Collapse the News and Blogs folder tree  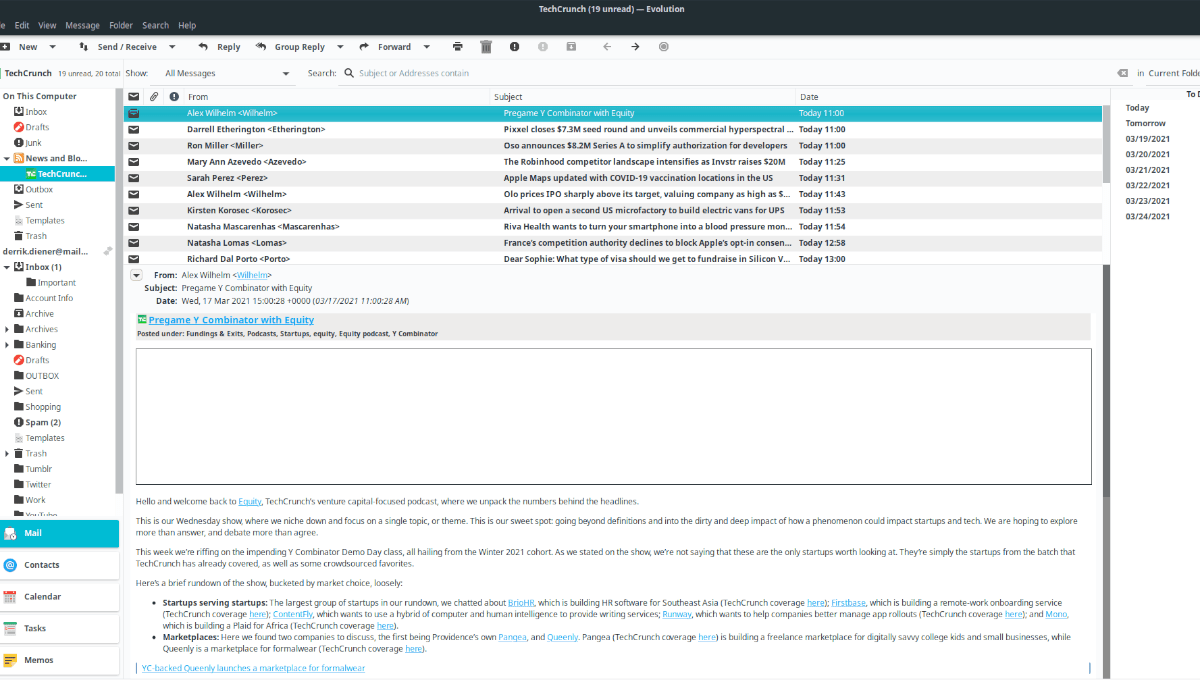9,158
